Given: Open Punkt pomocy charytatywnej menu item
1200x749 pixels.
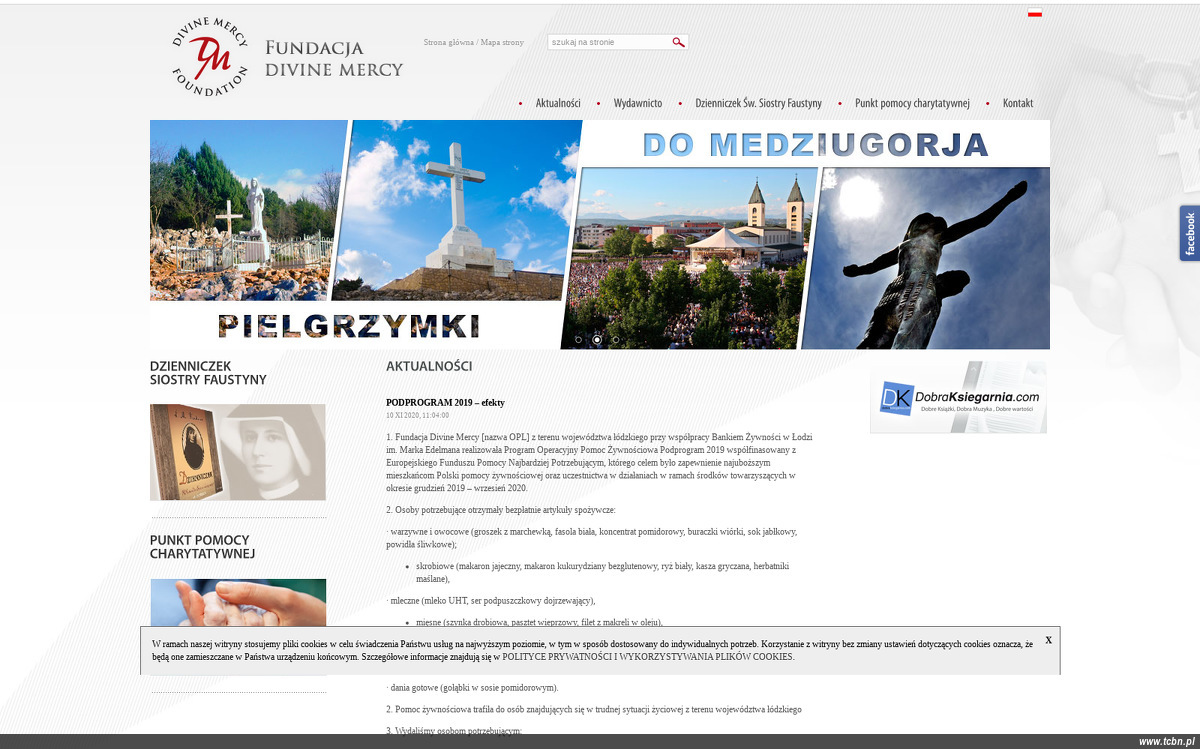Looking at the screenshot, I should point(912,103).
